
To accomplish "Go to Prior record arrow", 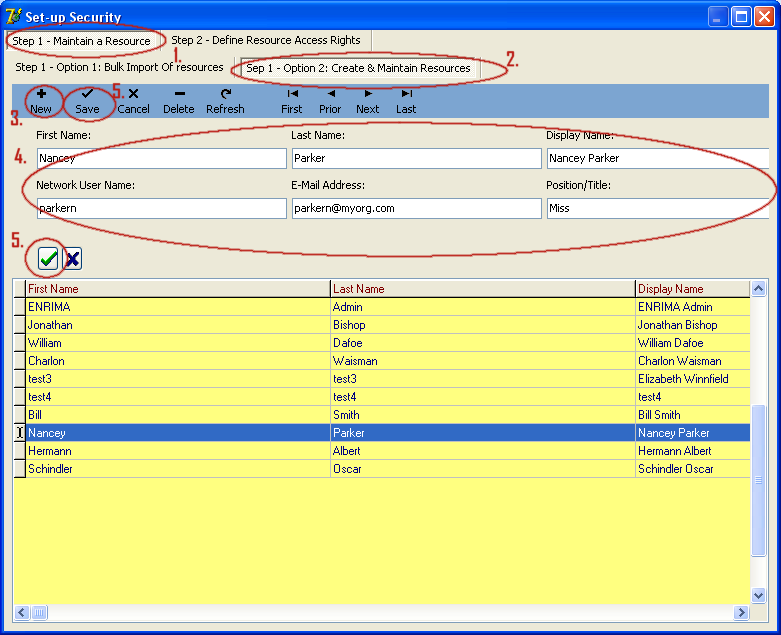I will [330, 94].
